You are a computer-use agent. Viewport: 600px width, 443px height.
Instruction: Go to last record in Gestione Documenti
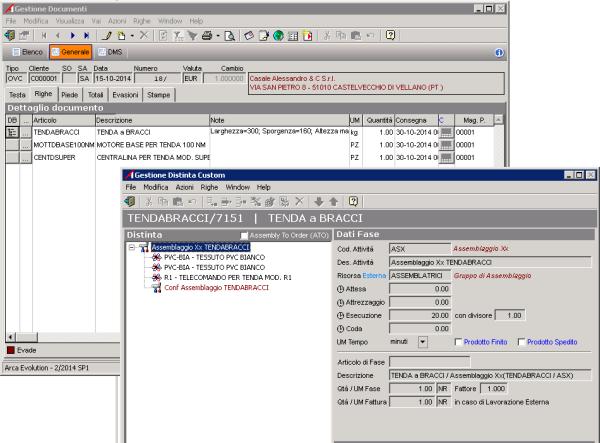point(86,36)
